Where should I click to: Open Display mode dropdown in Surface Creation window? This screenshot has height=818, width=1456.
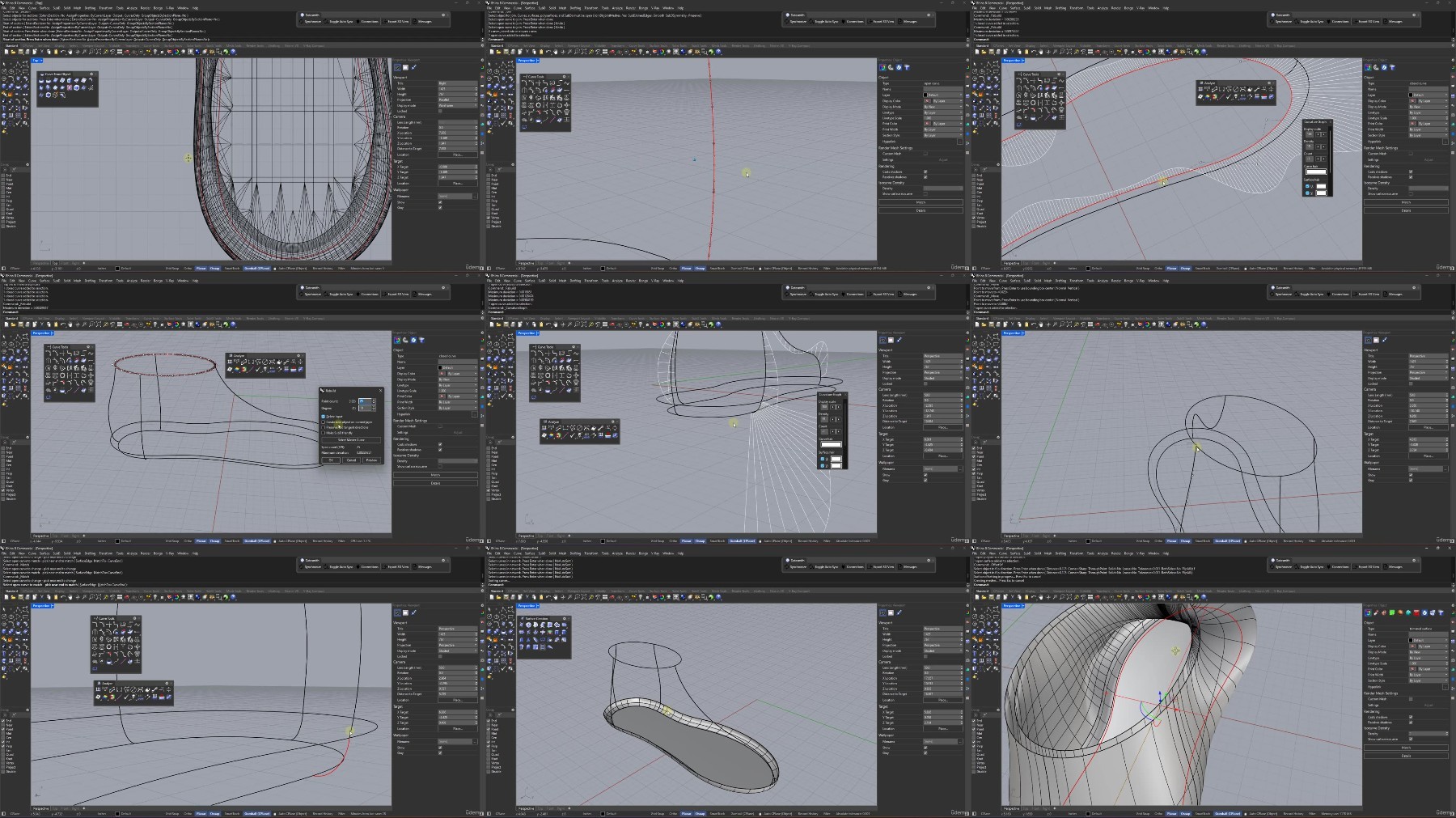(x=943, y=651)
